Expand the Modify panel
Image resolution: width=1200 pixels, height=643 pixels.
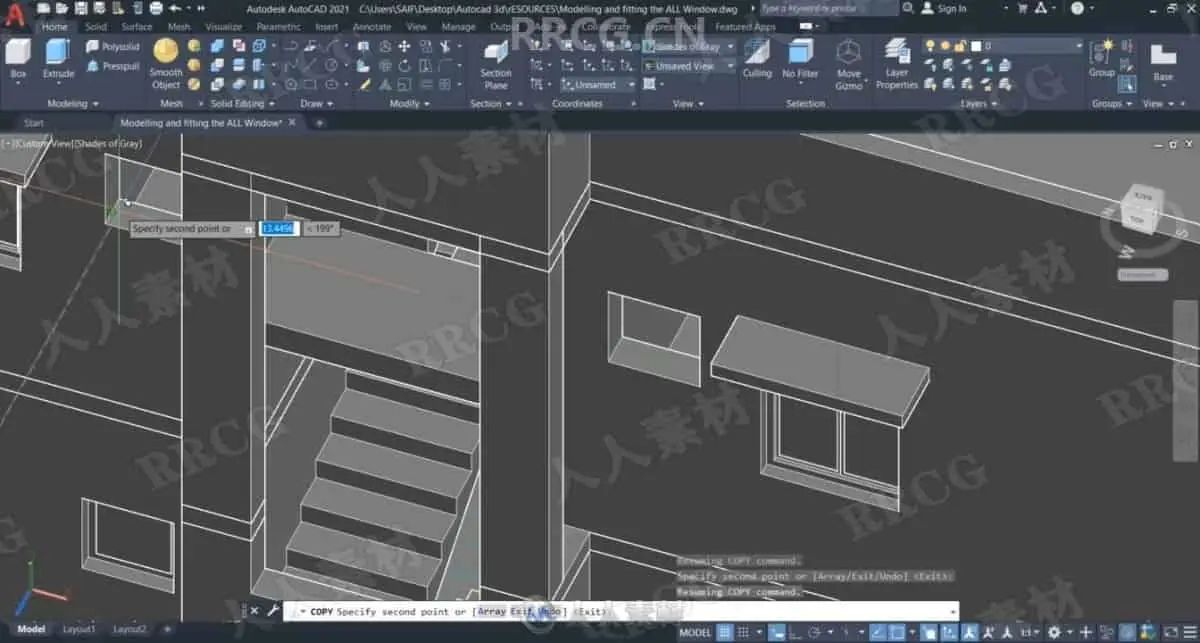coord(409,103)
